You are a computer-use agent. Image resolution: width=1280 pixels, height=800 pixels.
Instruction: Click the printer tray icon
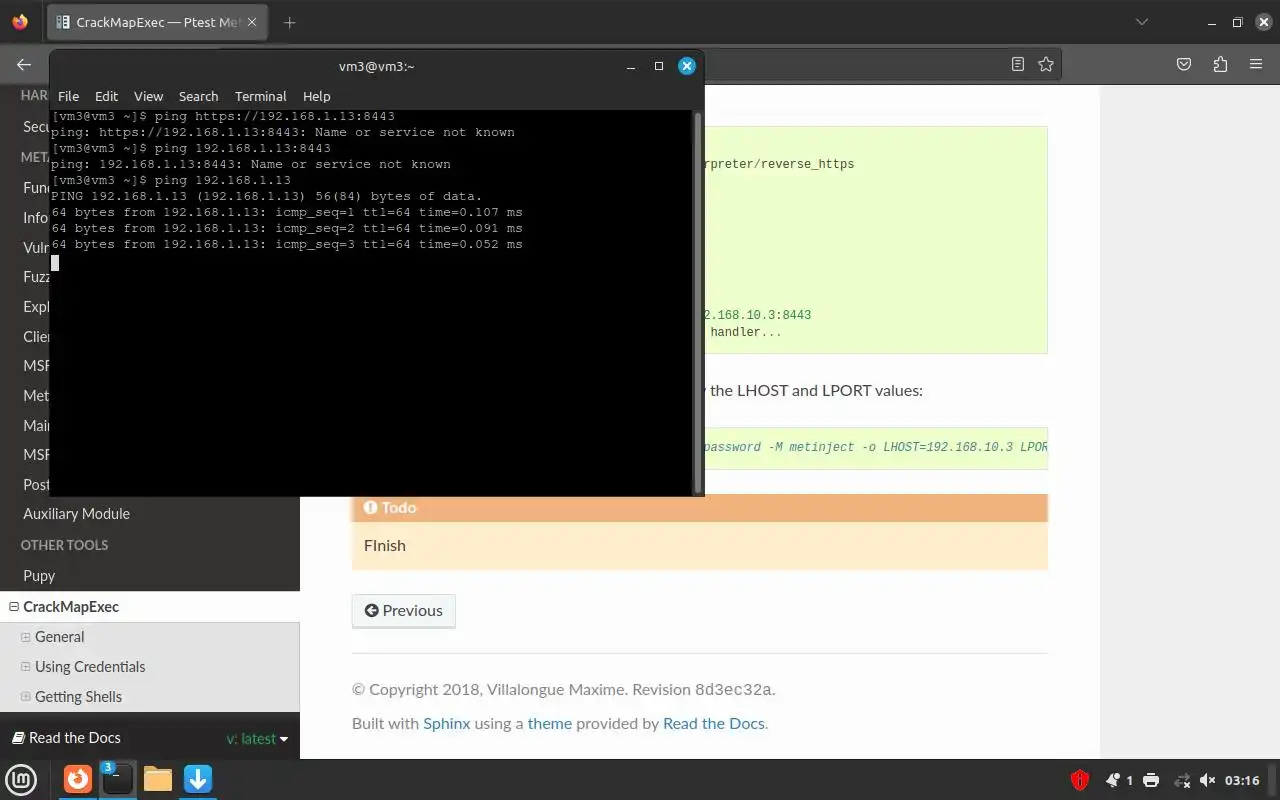1151,780
